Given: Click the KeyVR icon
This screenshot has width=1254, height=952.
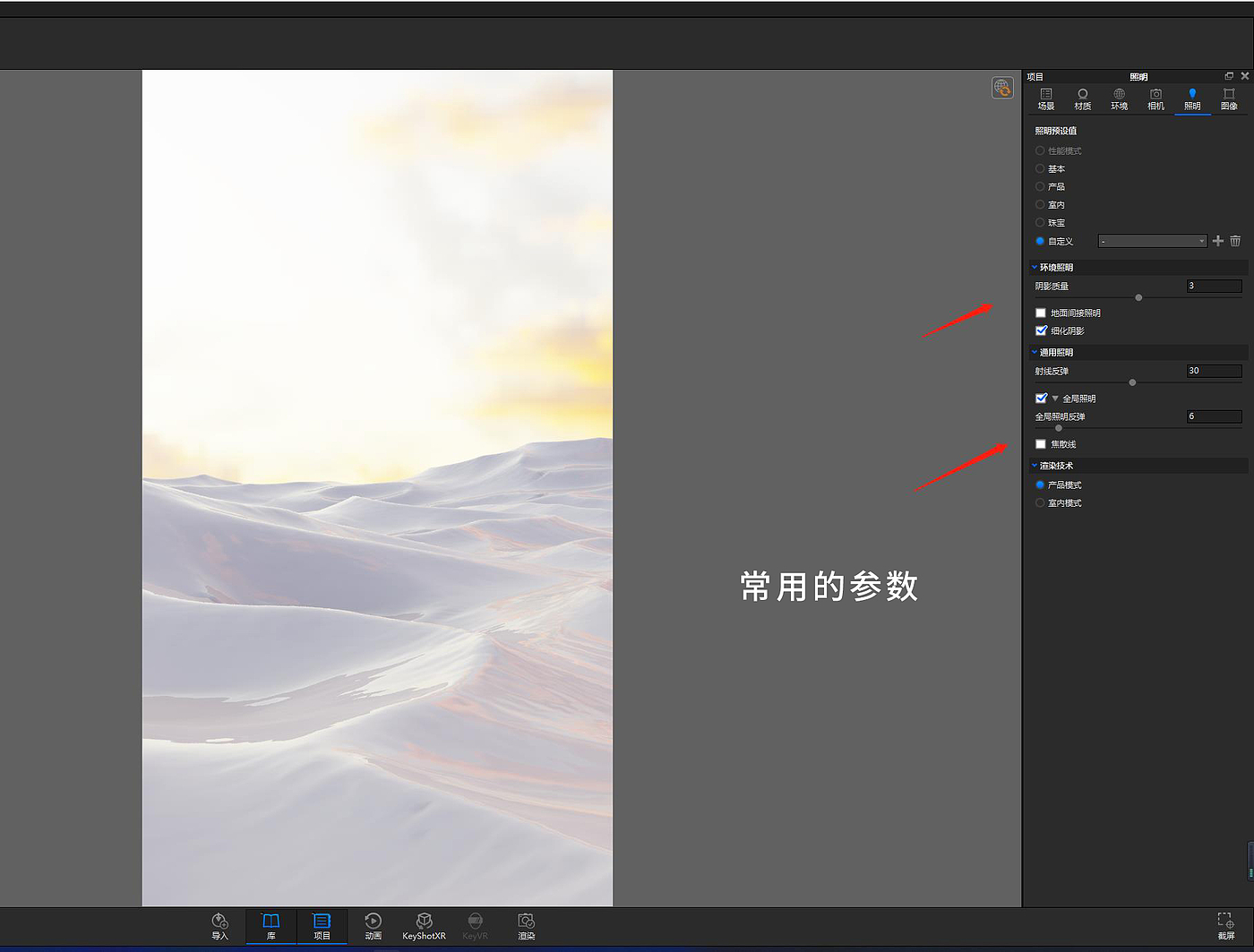Looking at the screenshot, I should point(476,926).
